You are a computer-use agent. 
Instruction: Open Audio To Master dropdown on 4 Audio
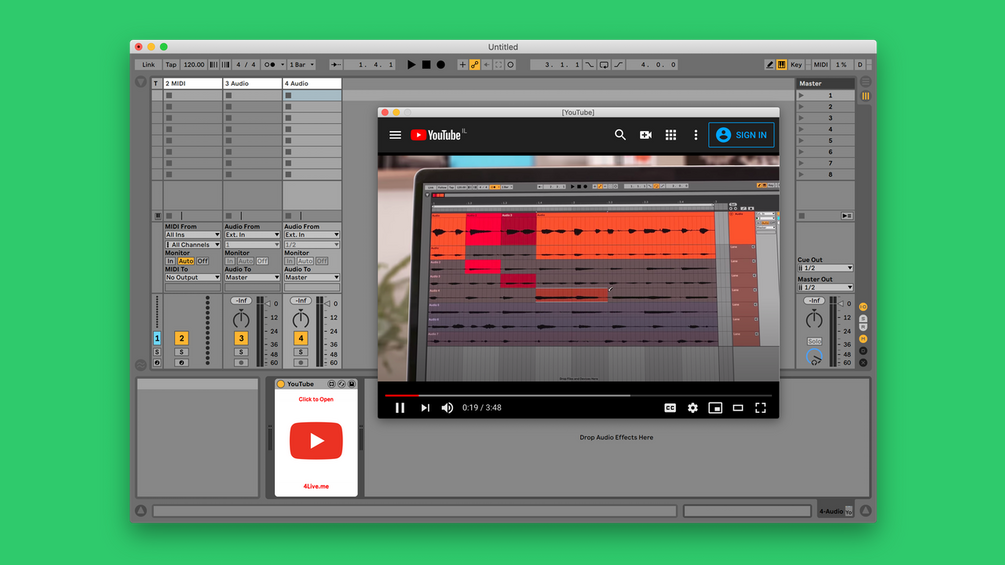click(311, 277)
